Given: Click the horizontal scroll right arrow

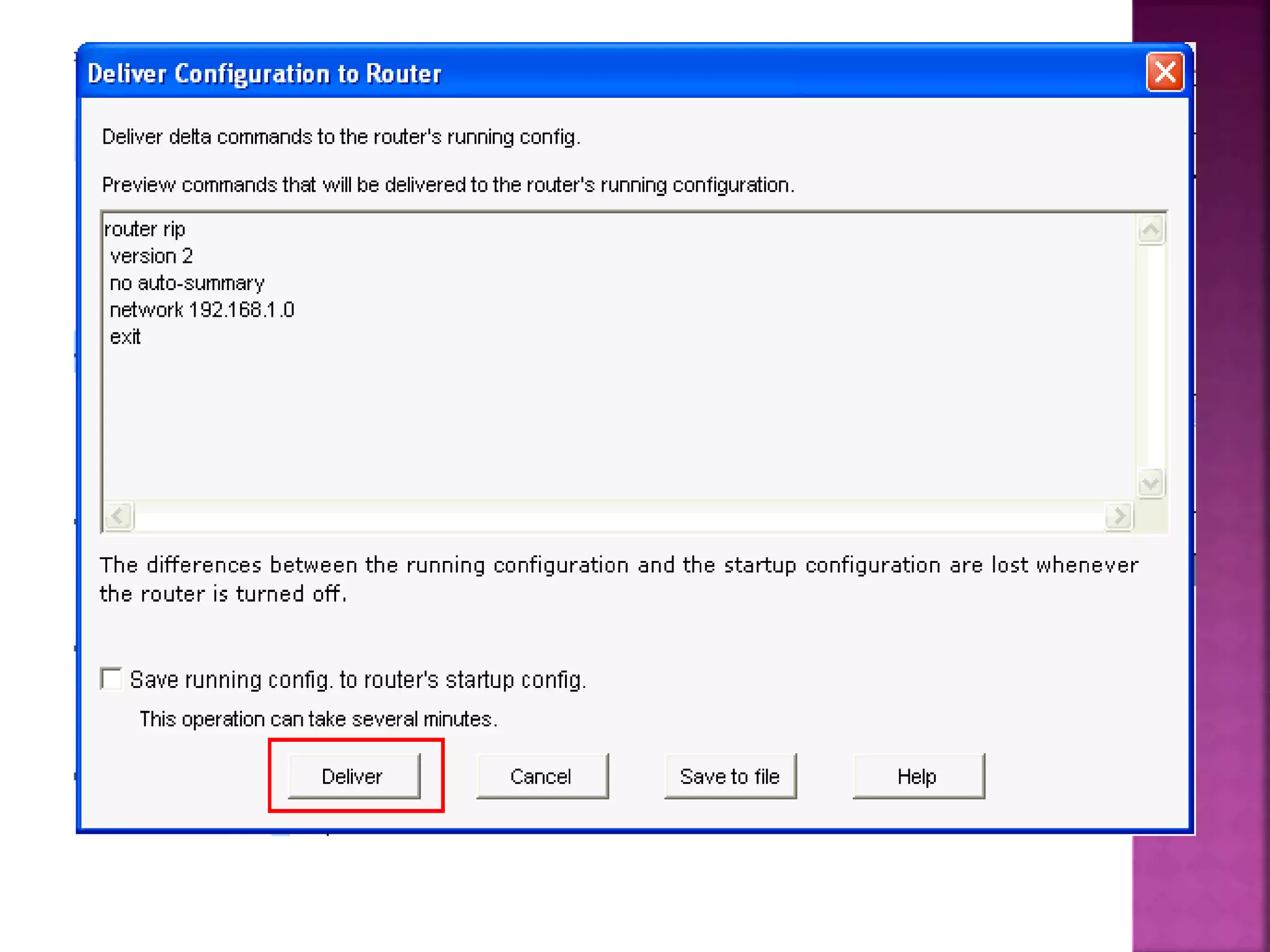Looking at the screenshot, I should point(1119,516).
